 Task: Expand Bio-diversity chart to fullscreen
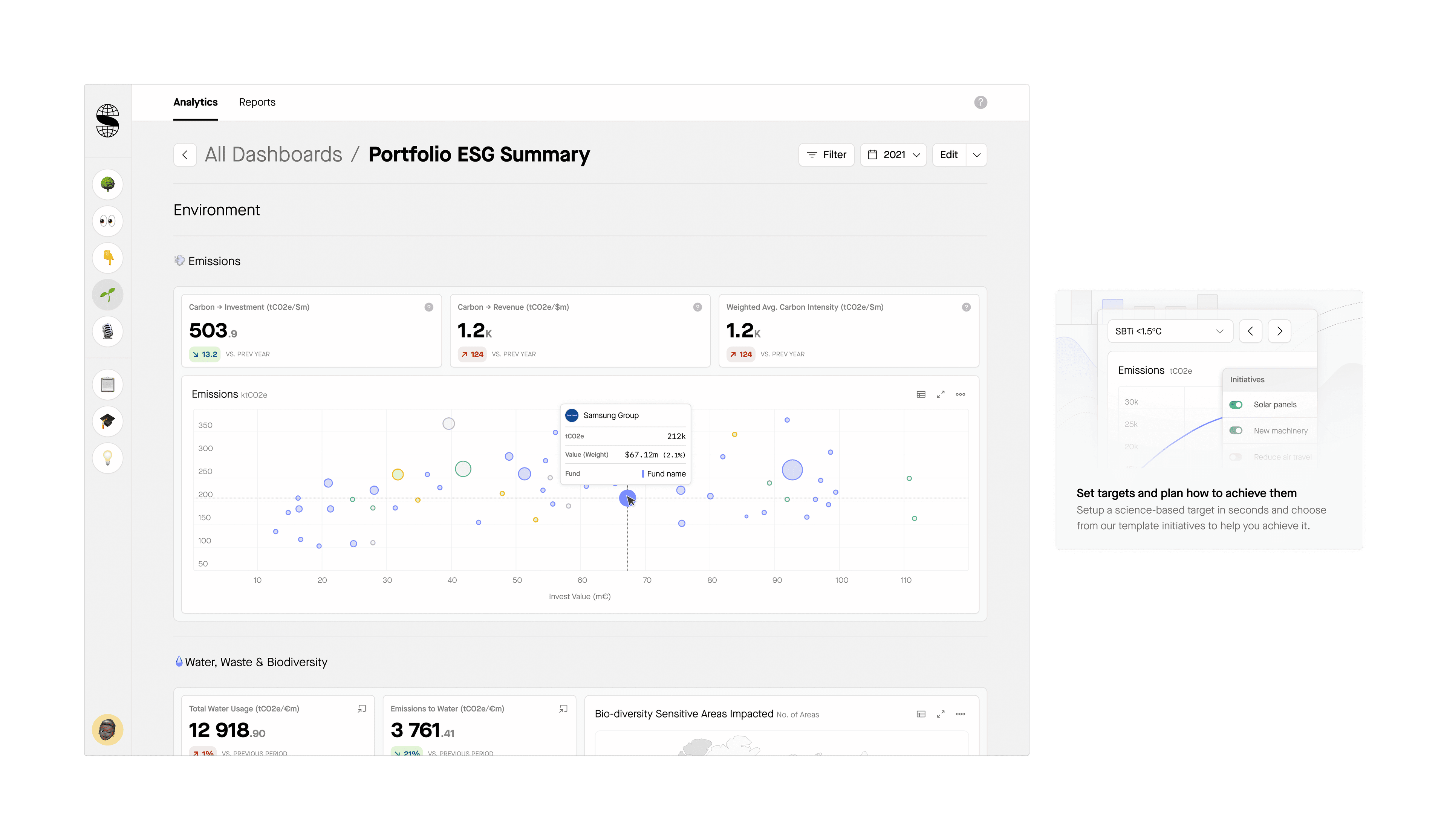click(941, 714)
